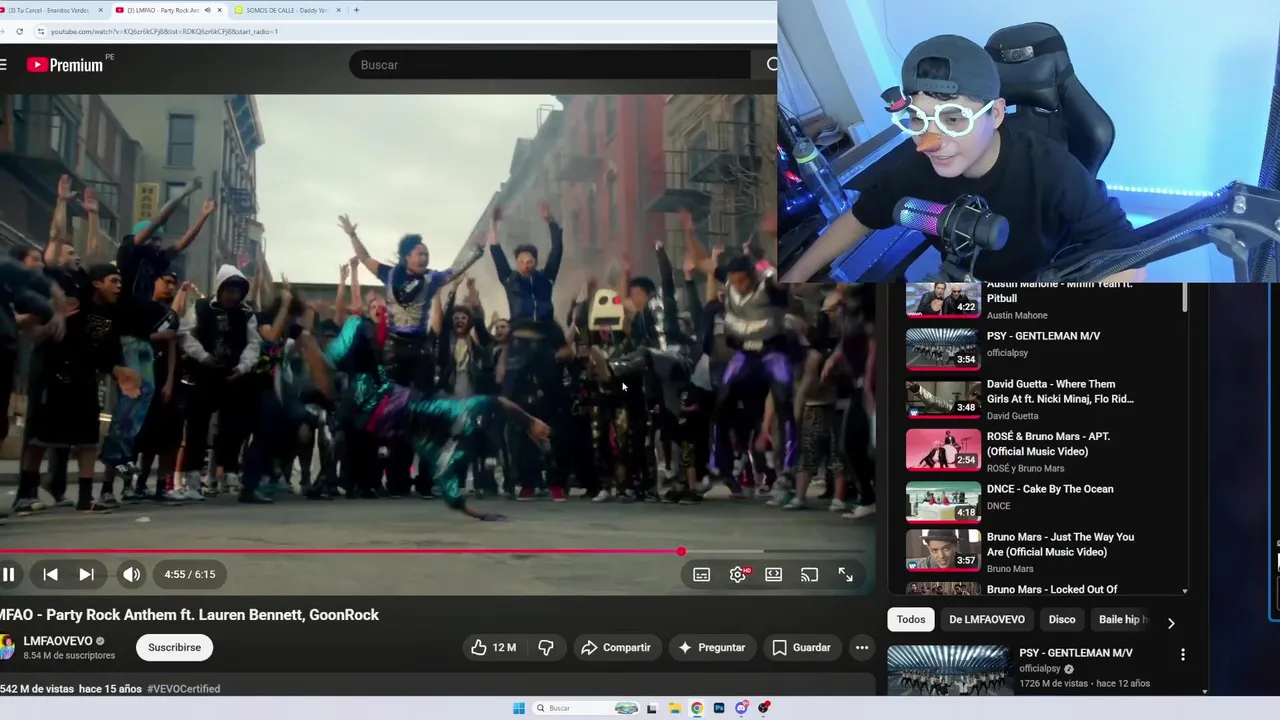Like the video with 12 M likes

493,648
